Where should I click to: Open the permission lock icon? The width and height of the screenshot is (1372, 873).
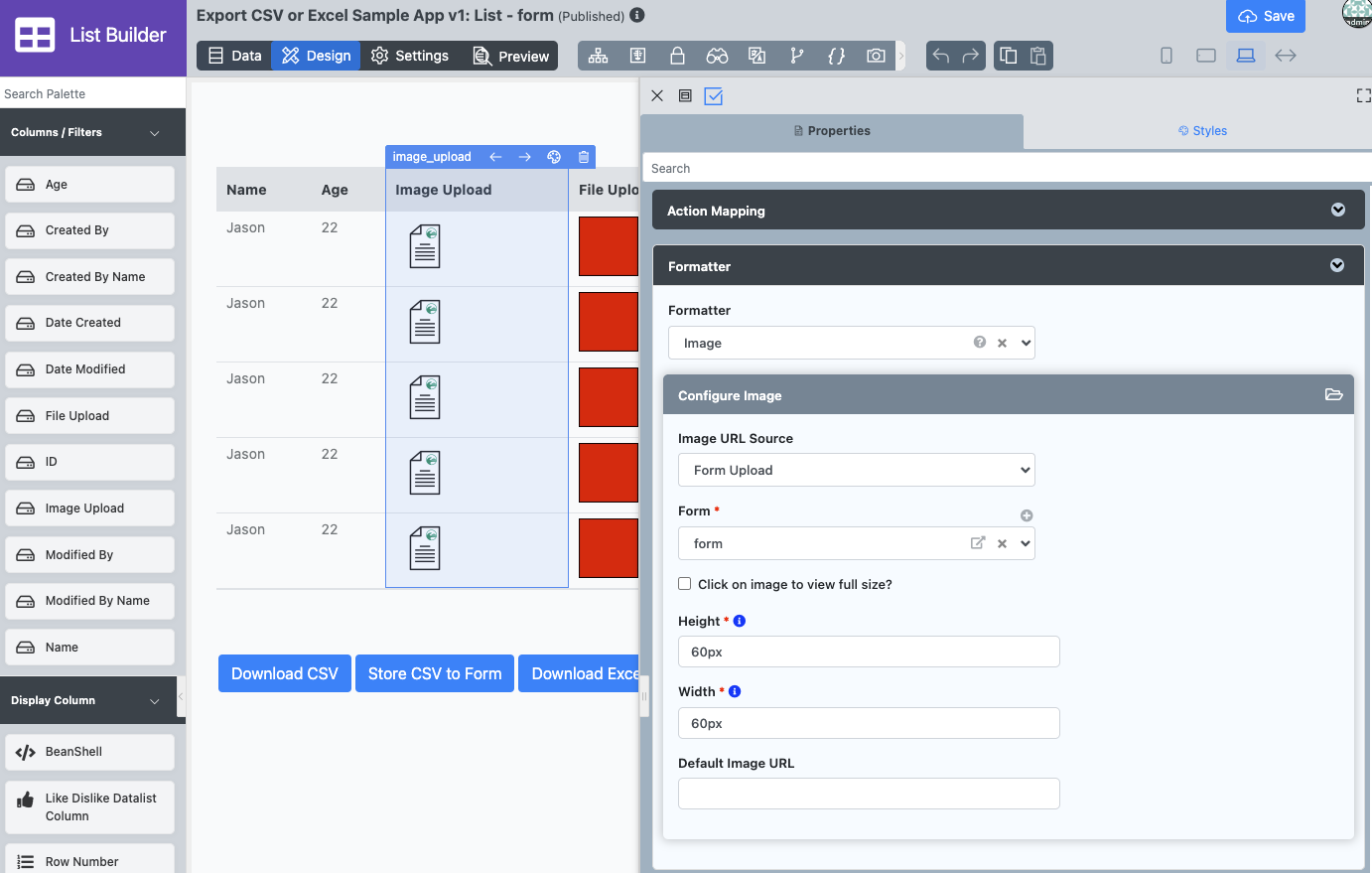click(x=677, y=56)
